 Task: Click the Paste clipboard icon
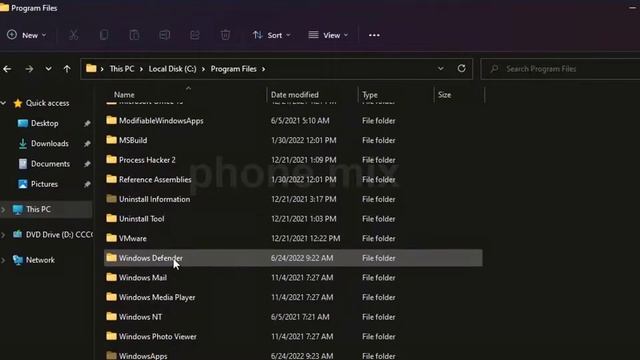point(134,35)
